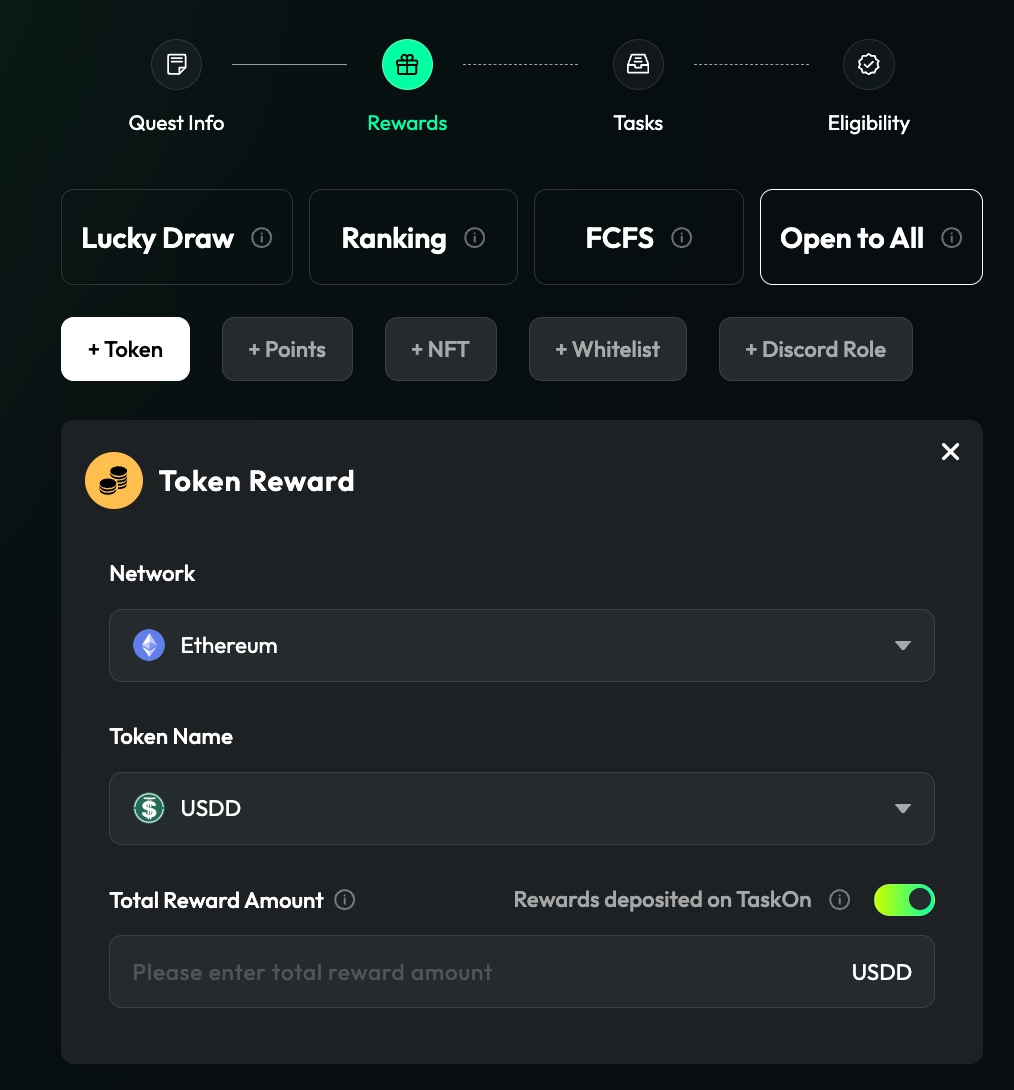The image size is (1014, 1090).
Task: Show info icon beside Ranking
Action: (475, 238)
